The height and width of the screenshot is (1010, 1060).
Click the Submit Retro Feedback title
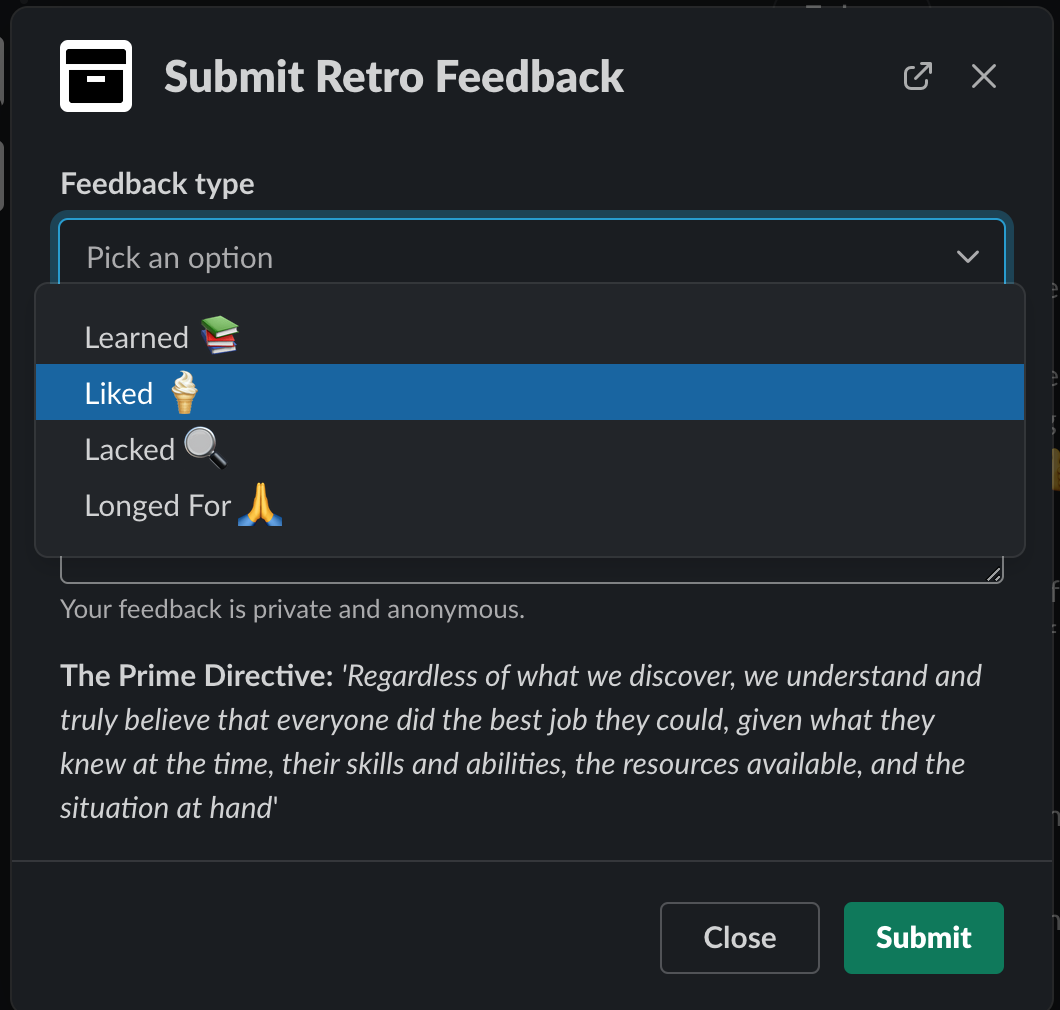point(395,76)
